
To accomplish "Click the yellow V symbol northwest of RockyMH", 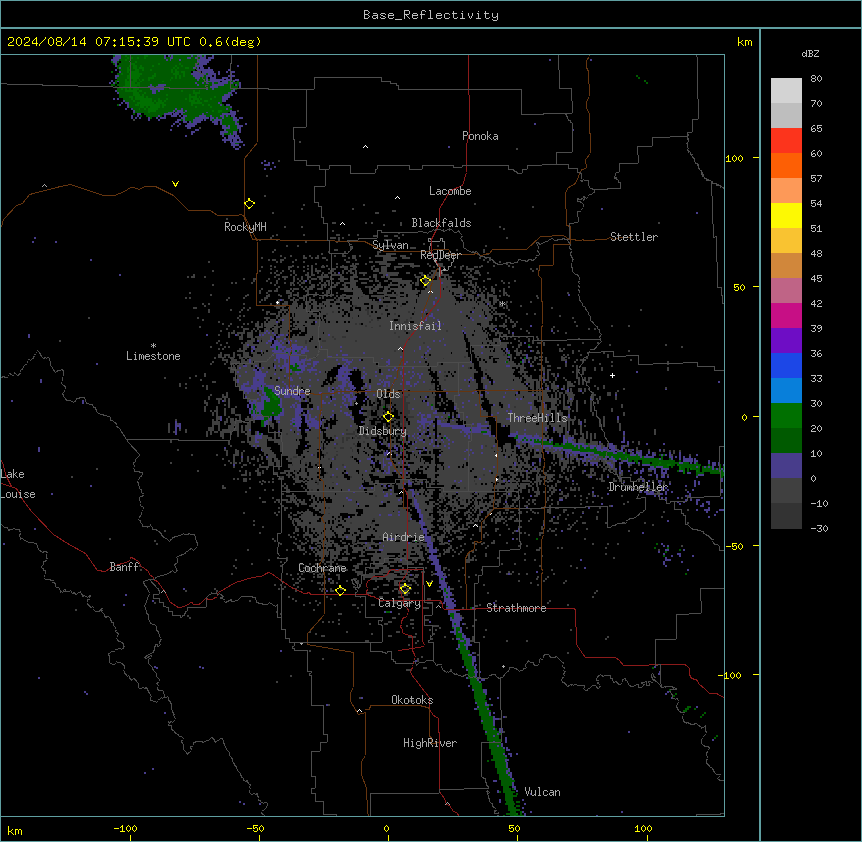I will point(175,184).
